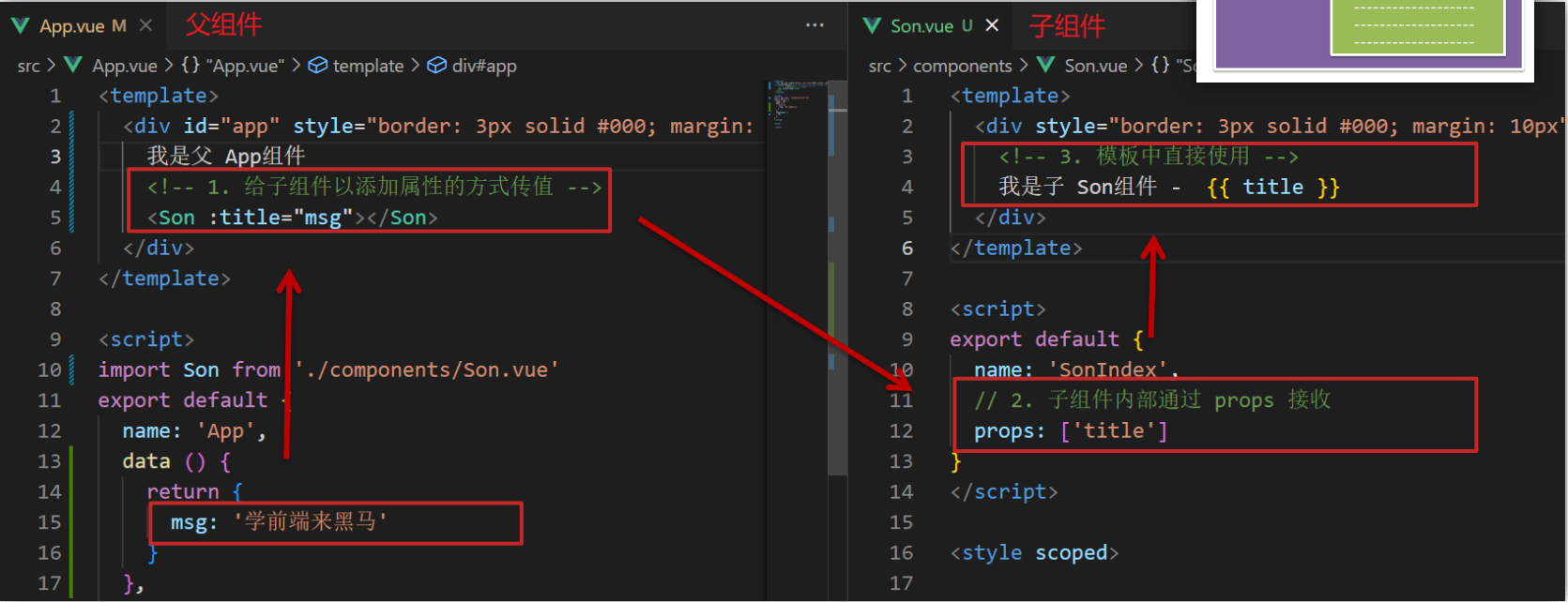Open the {} "App.vue" symbol breadcrumb

(233, 66)
